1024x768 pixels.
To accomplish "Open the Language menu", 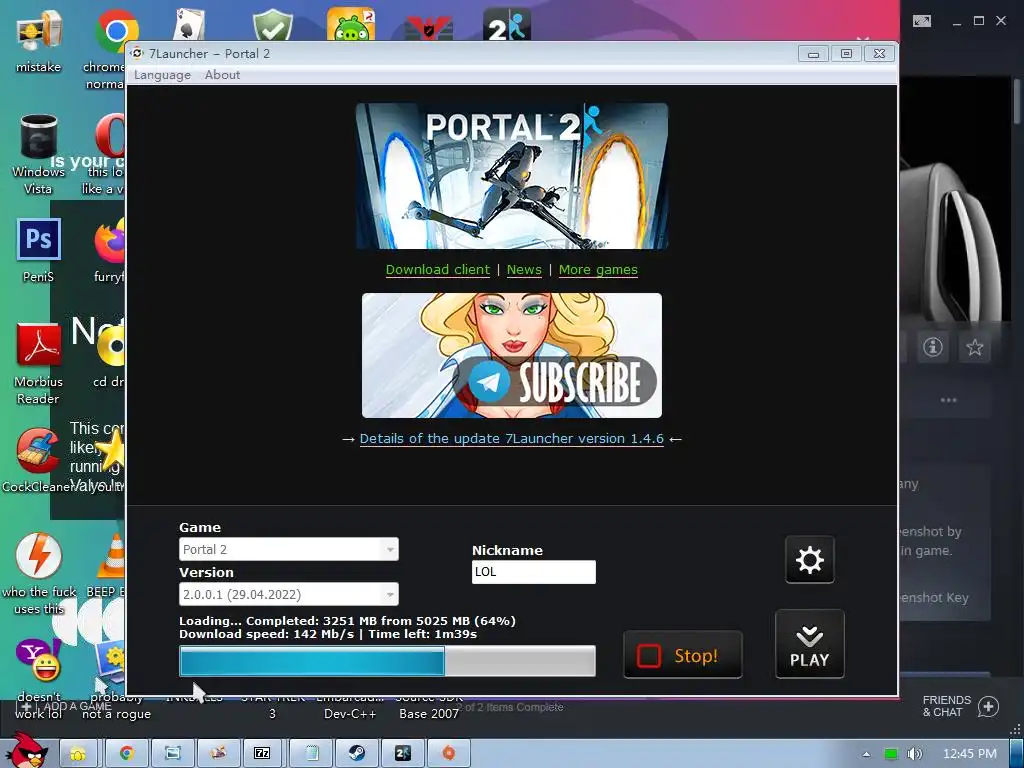I will 162,74.
